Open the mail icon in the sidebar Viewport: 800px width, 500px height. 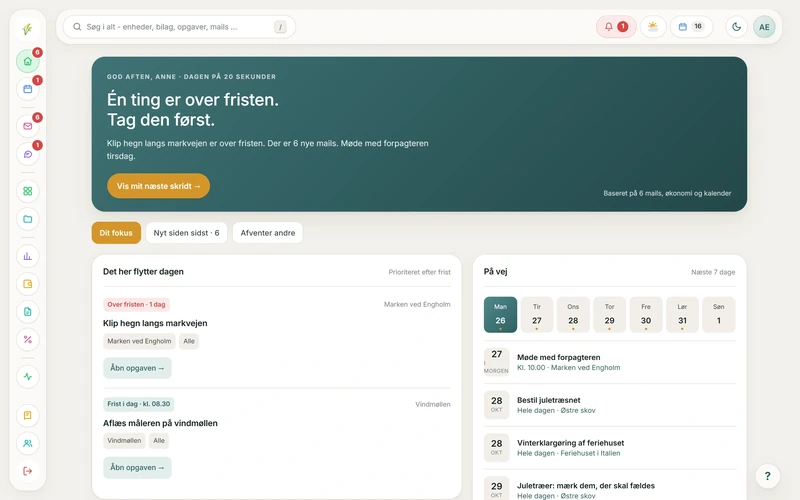click(28, 126)
